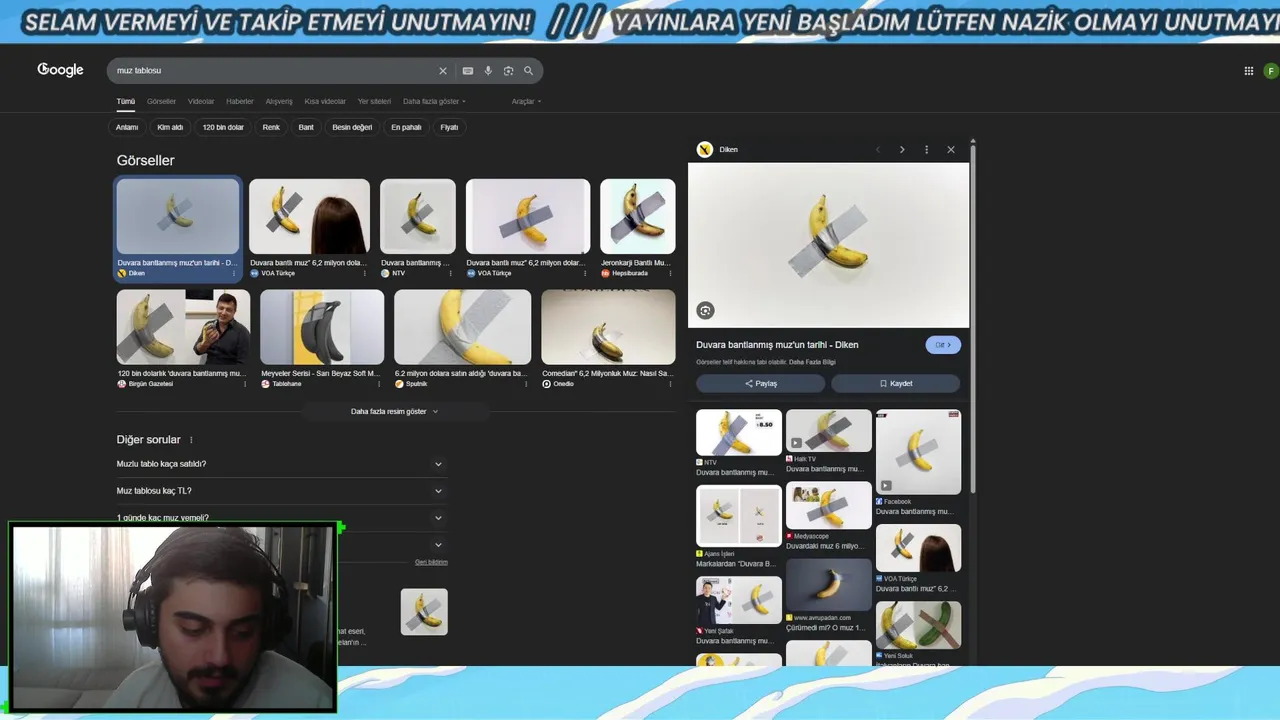This screenshot has height=720, width=1280.
Task: Open the Sputnik 6.2 milyon dolara thumbnail
Action: coord(463,327)
